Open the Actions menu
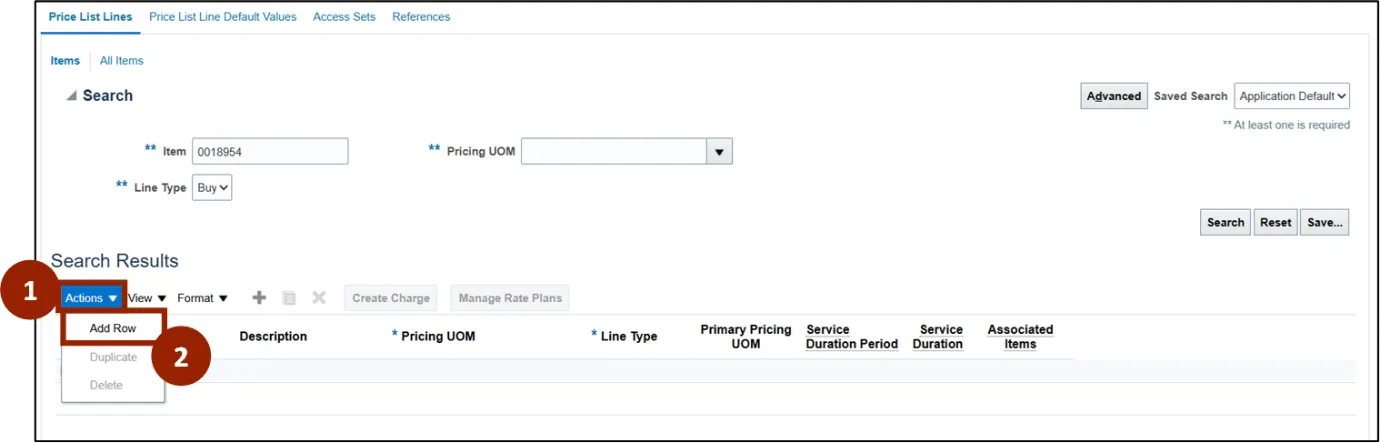This screenshot has width=1380, height=443. coord(92,298)
